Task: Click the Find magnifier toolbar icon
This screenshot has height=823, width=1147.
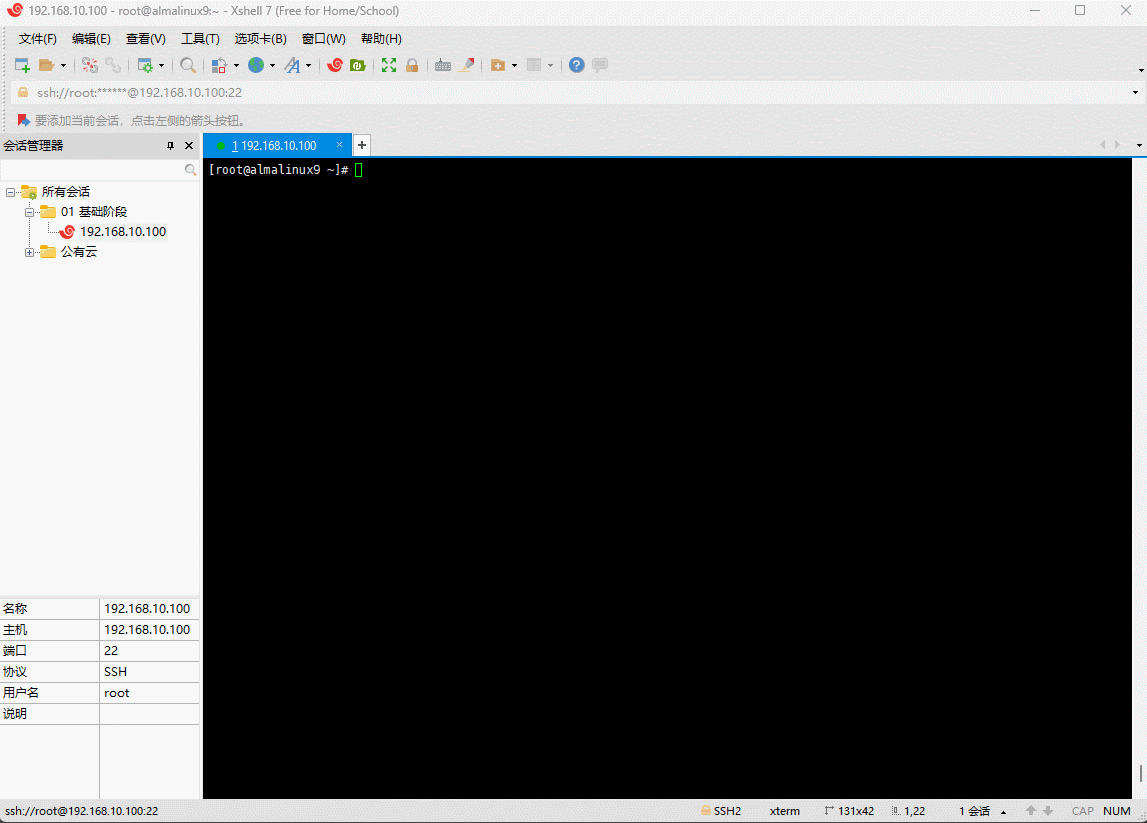Action: pyautogui.click(x=188, y=65)
